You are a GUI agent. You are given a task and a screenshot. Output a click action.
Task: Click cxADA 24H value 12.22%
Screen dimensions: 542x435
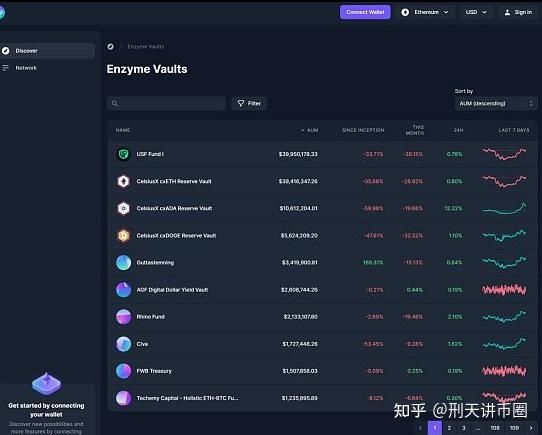tap(453, 208)
